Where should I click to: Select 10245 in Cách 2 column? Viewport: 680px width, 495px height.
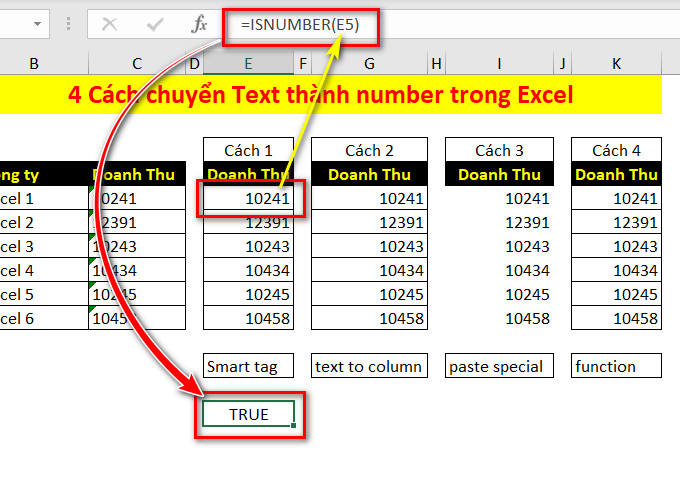369,295
